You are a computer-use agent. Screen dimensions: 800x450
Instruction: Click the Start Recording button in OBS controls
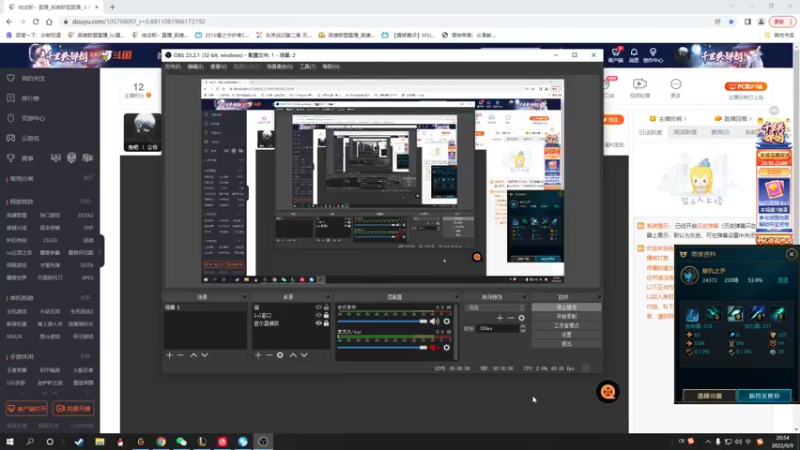click(x=566, y=317)
